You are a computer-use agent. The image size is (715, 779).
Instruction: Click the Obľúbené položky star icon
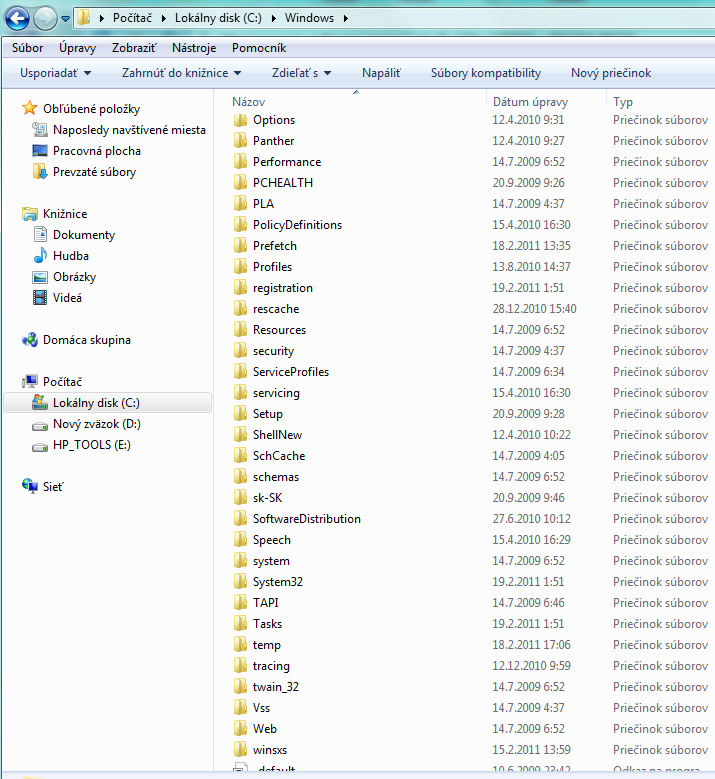30,109
